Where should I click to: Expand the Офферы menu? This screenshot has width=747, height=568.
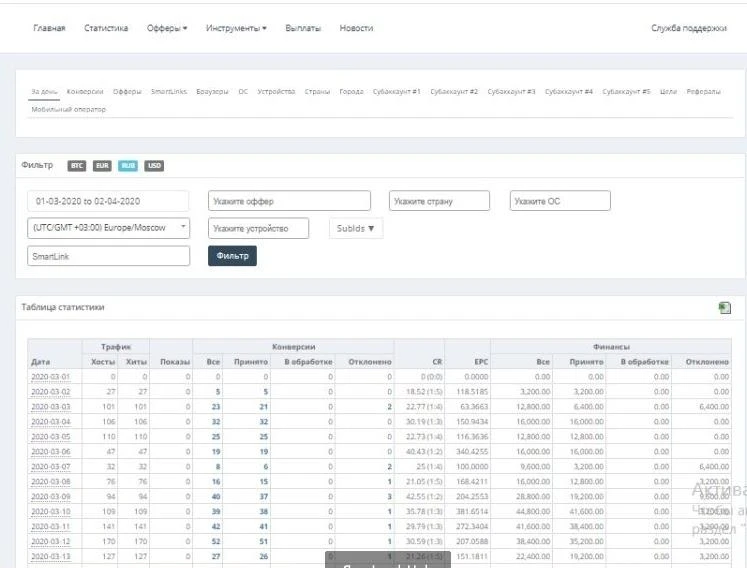[167, 28]
